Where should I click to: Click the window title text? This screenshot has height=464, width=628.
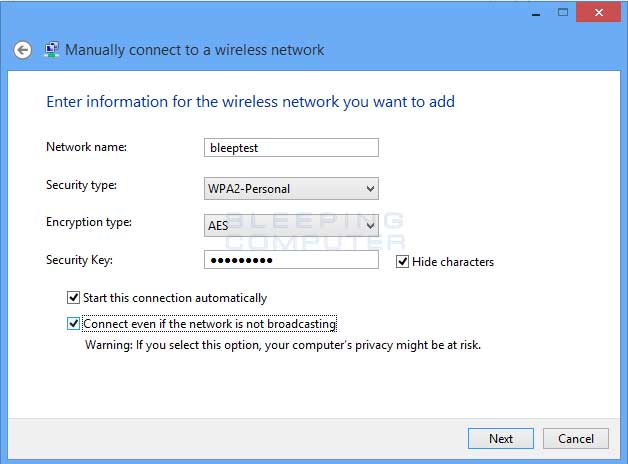pyautogui.click(x=195, y=50)
